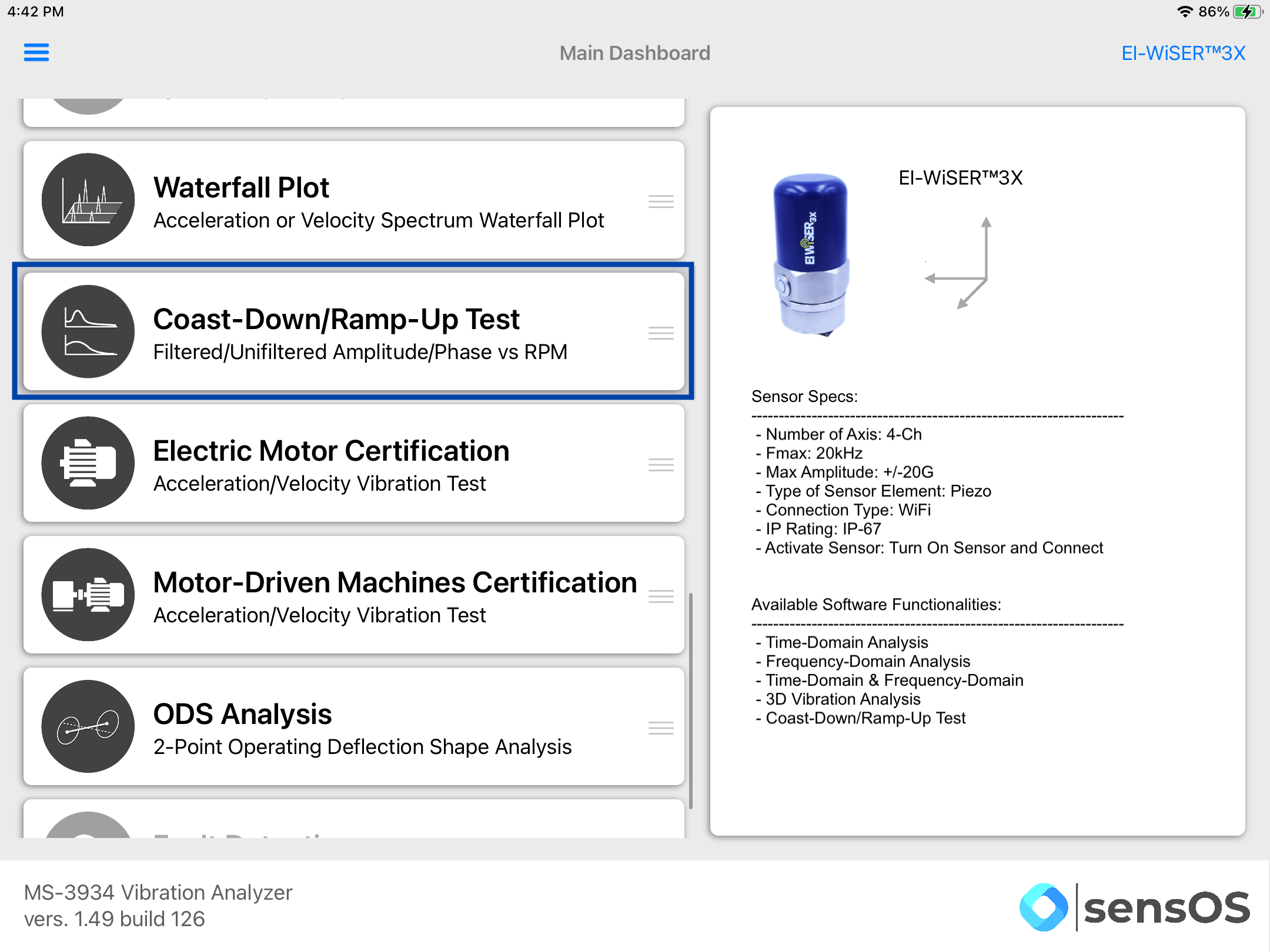Select Motor-Driven Machines Certification title
The width and height of the screenshot is (1270, 952).
(395, 583)
